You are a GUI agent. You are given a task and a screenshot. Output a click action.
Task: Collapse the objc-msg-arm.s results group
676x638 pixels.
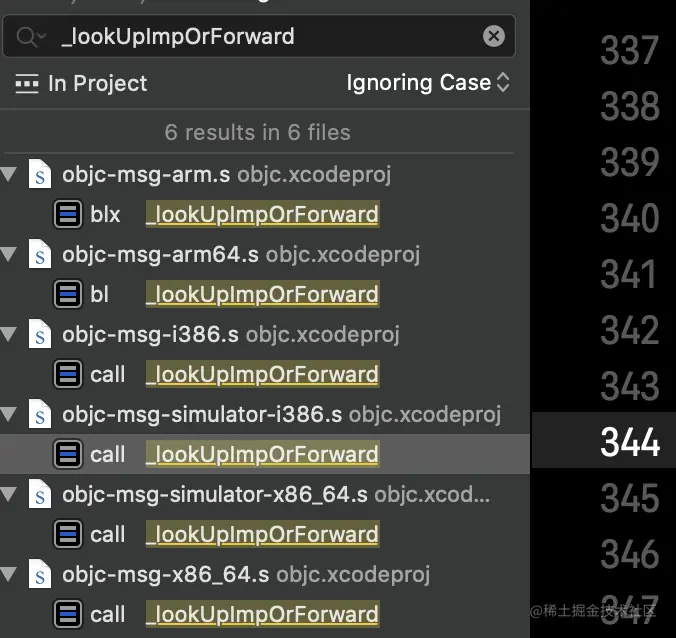point(10,175)
